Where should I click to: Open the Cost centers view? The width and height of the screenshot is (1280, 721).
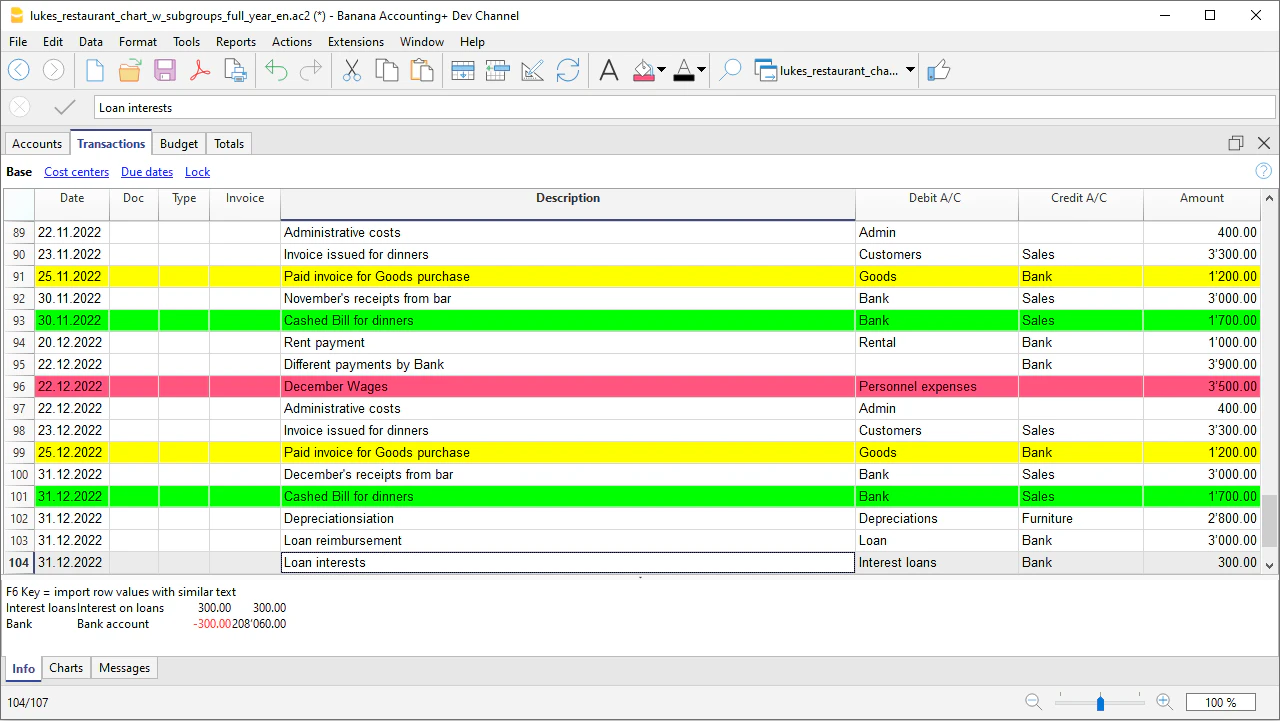click(76, 172)
